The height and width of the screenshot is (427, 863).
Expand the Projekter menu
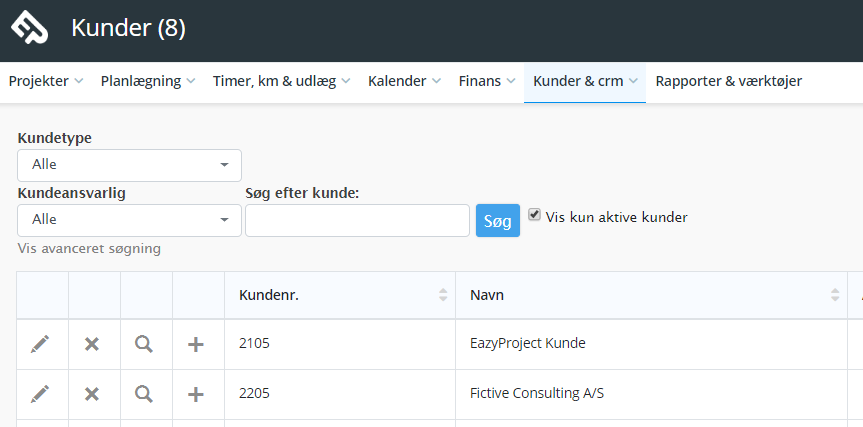coord(46,81)
